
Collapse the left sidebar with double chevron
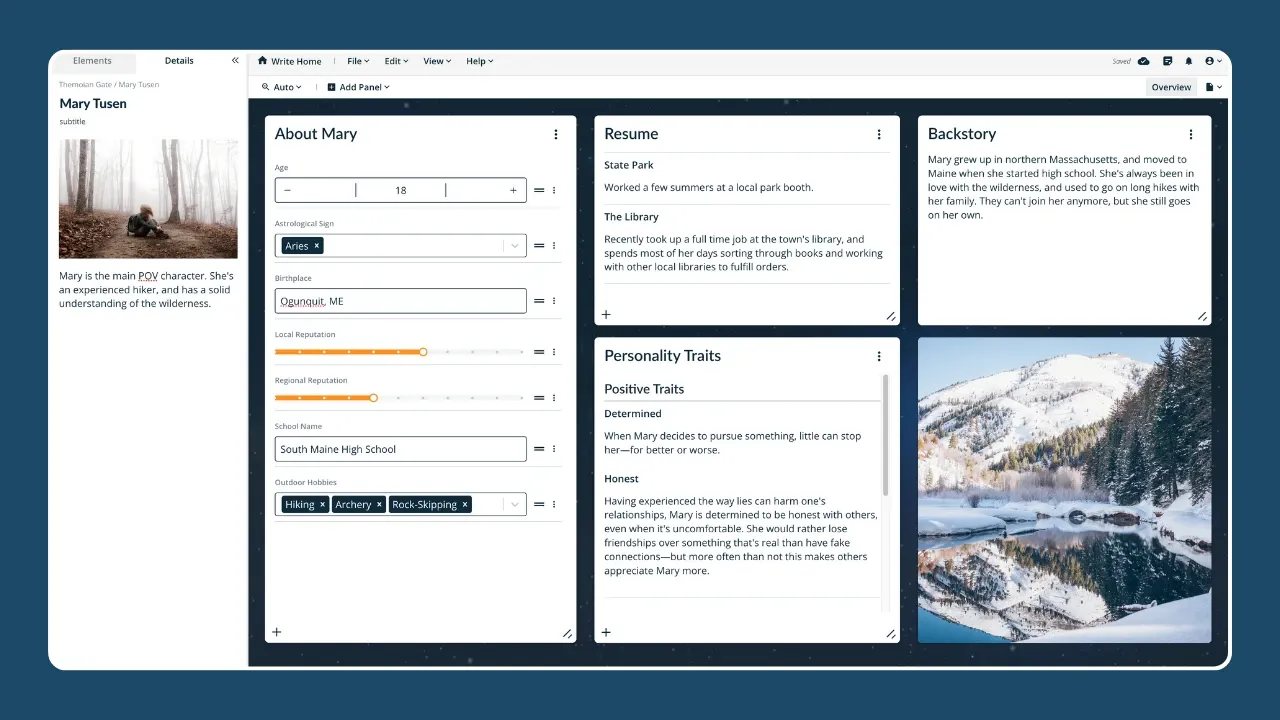(x=235, y=61)
